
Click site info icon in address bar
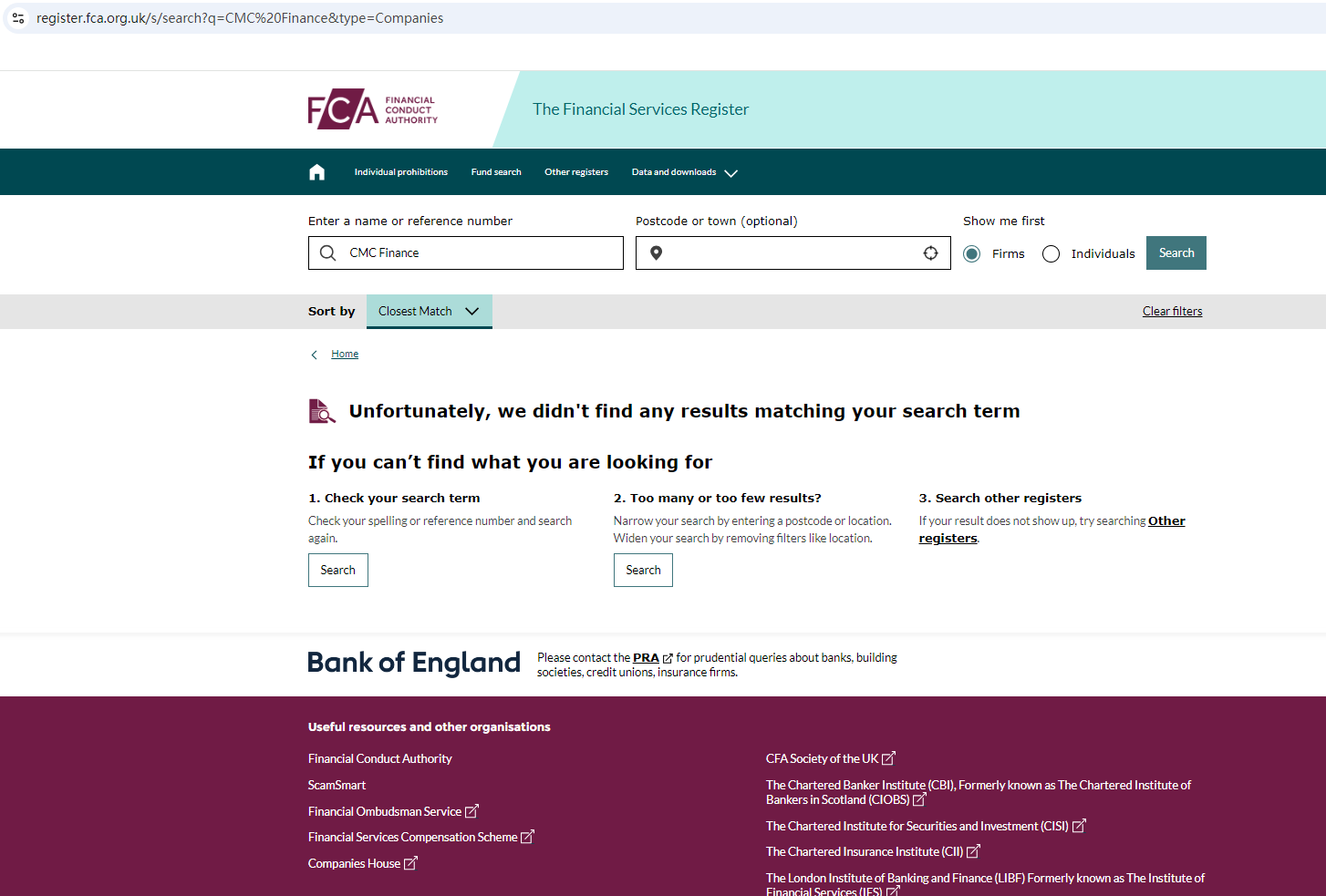[18, 18]
